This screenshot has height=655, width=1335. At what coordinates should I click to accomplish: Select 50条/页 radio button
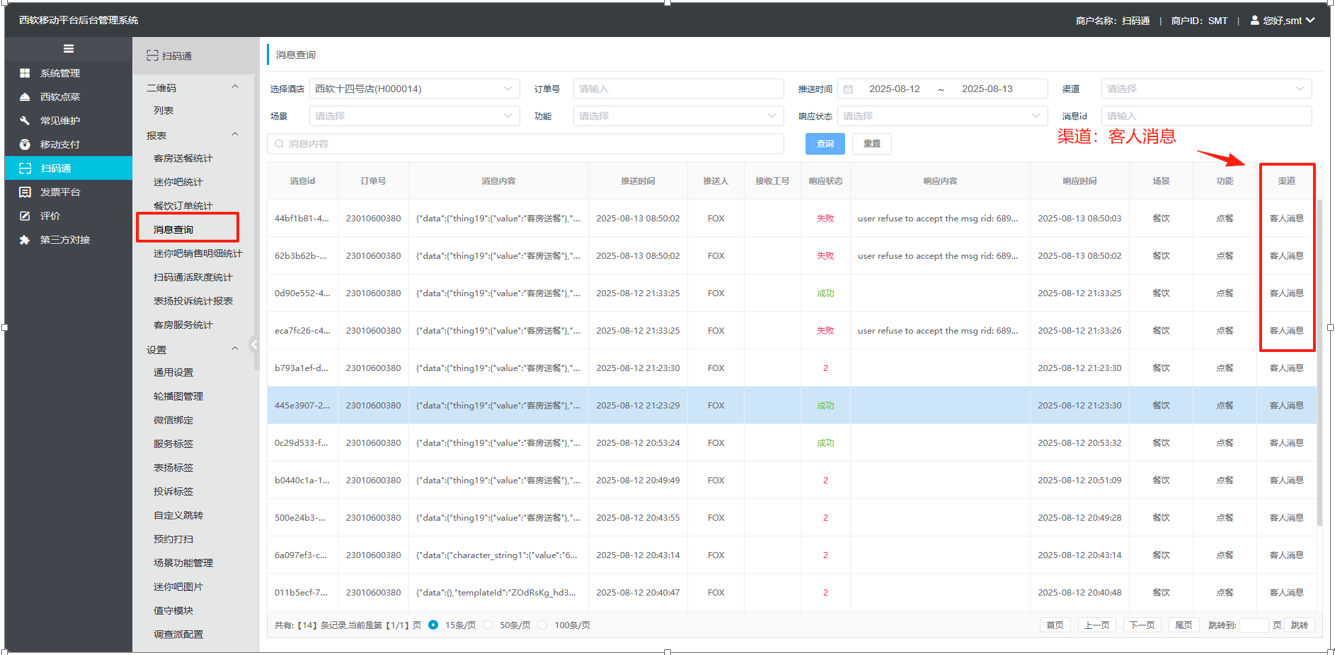pos(488,625)
